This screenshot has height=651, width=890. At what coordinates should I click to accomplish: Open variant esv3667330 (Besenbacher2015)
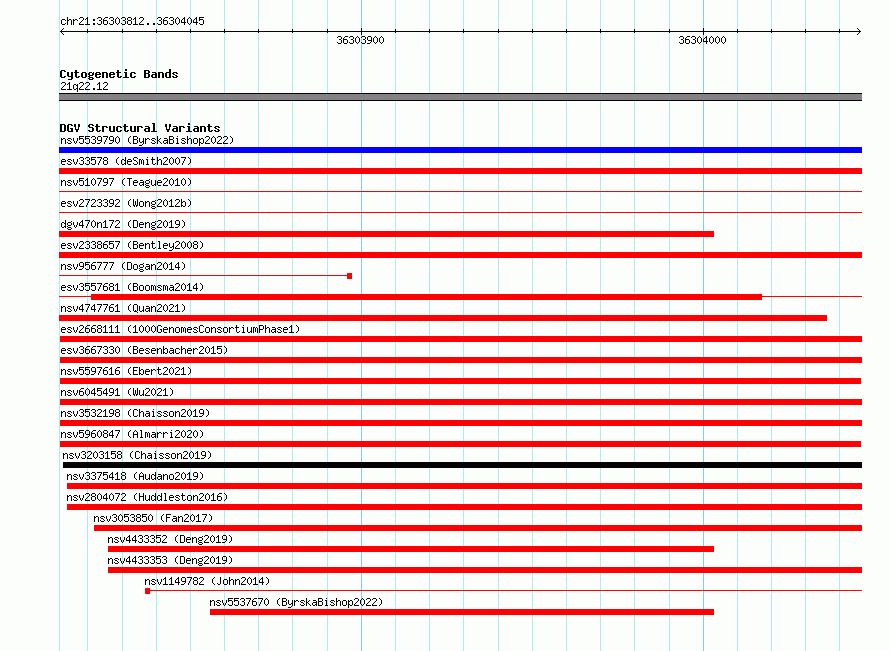pos(144,350)
